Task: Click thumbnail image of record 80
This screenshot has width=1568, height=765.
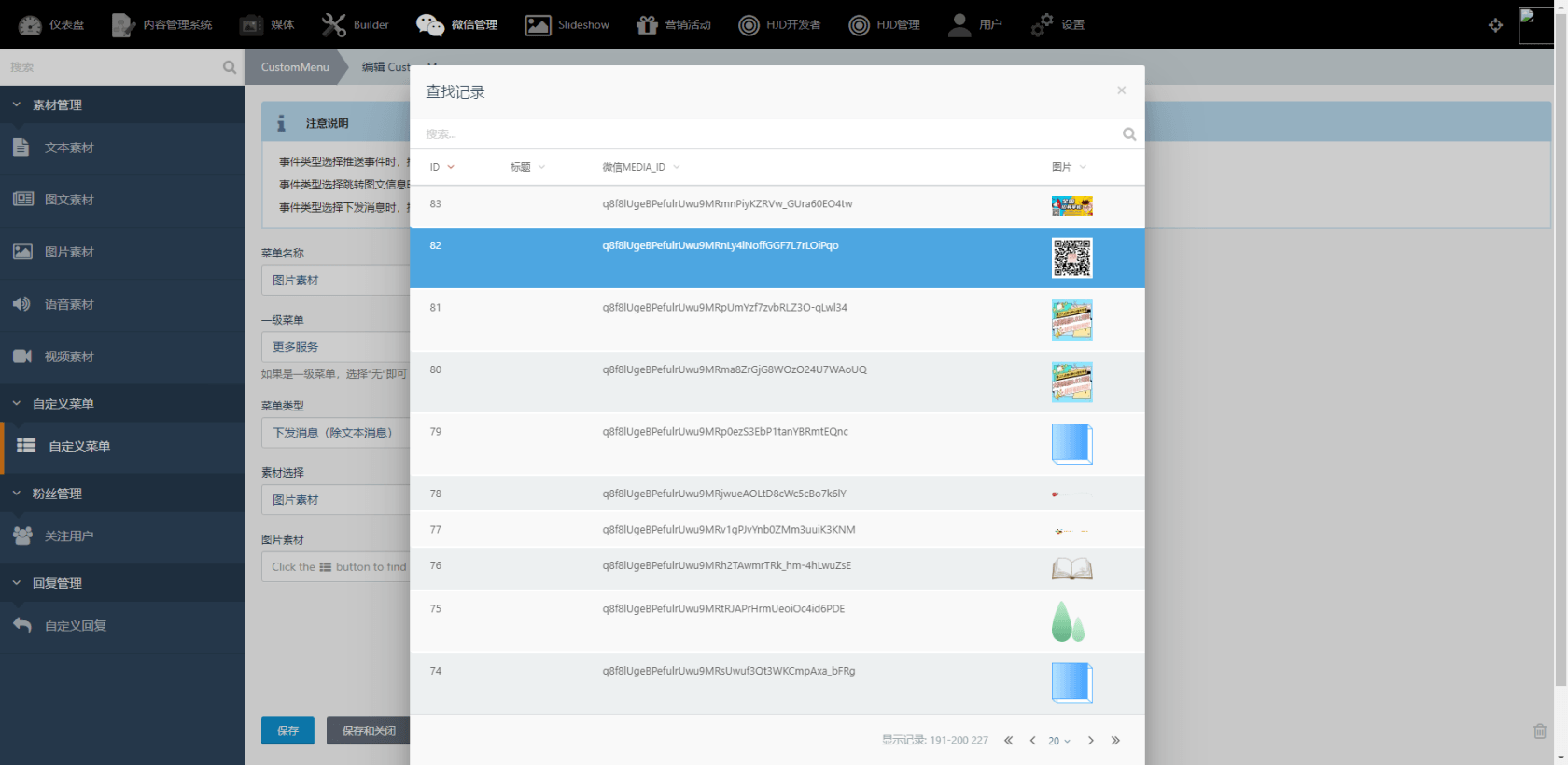Action: (x=1071, y=382)
